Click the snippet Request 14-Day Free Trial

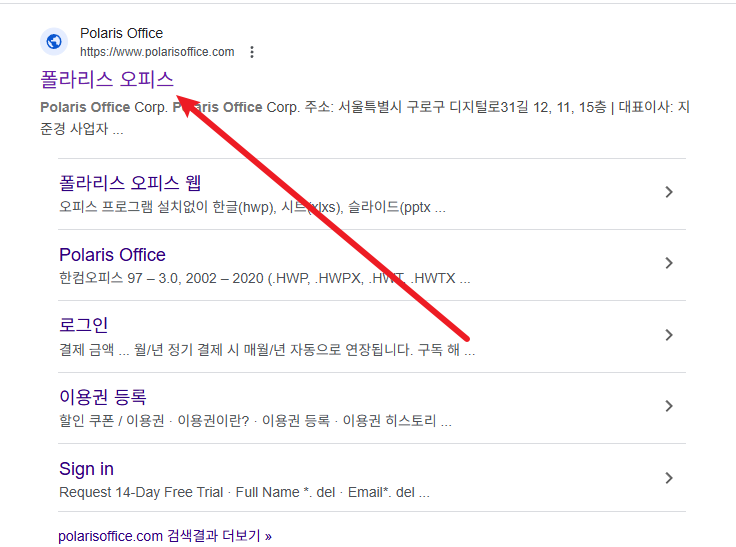[x=245, y=492]
